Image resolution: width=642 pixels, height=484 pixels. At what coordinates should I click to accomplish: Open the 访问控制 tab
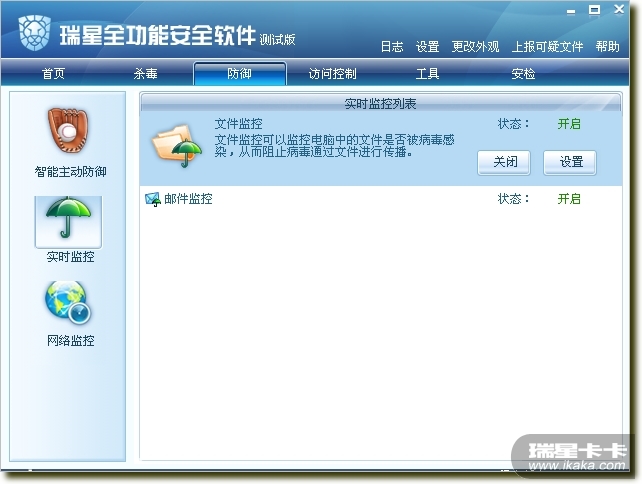[x=332, y=74]
